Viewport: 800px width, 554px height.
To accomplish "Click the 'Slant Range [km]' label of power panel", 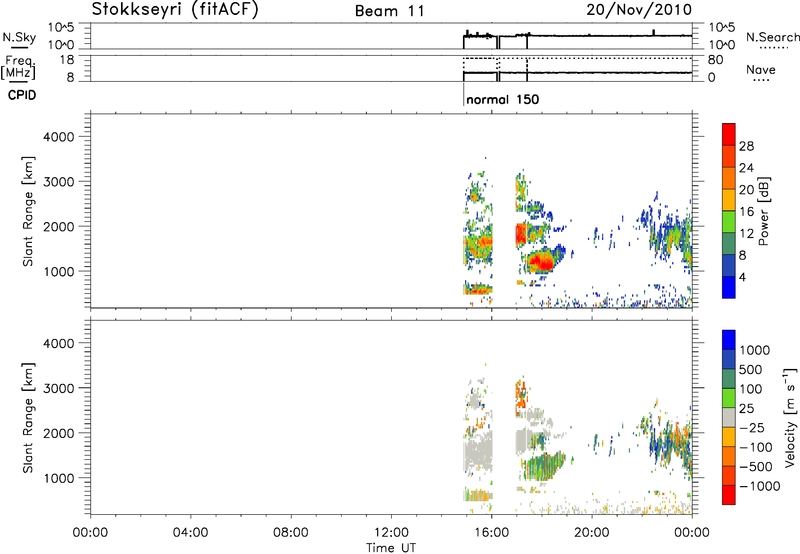I will tap(28, 211).
